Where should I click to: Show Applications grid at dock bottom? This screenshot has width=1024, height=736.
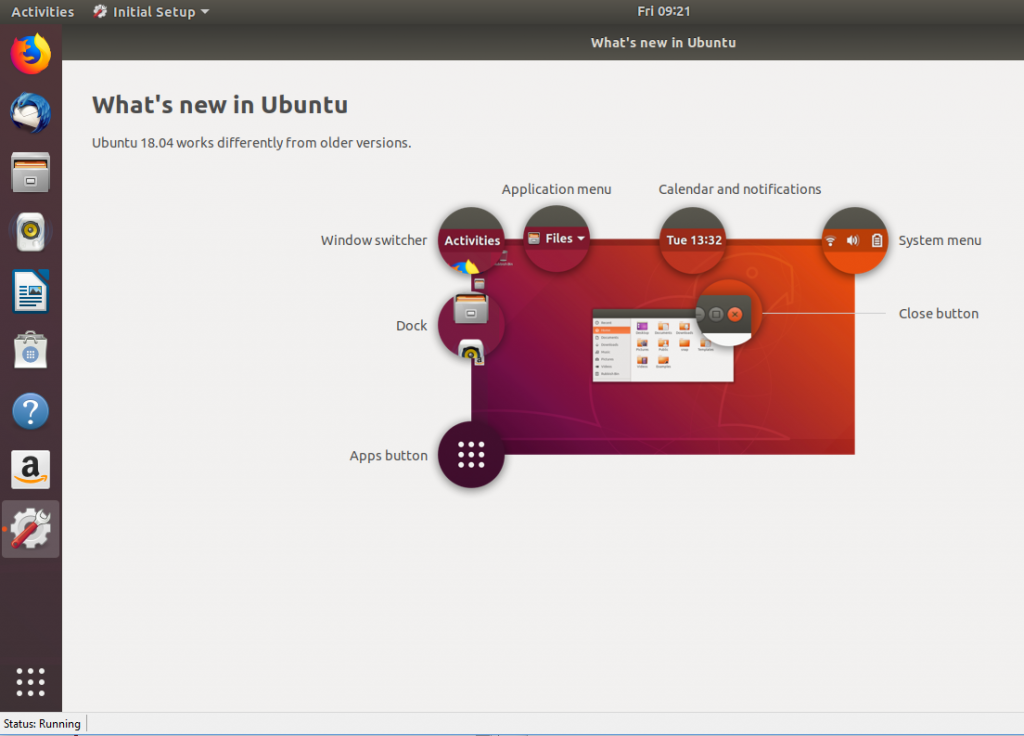31,681
